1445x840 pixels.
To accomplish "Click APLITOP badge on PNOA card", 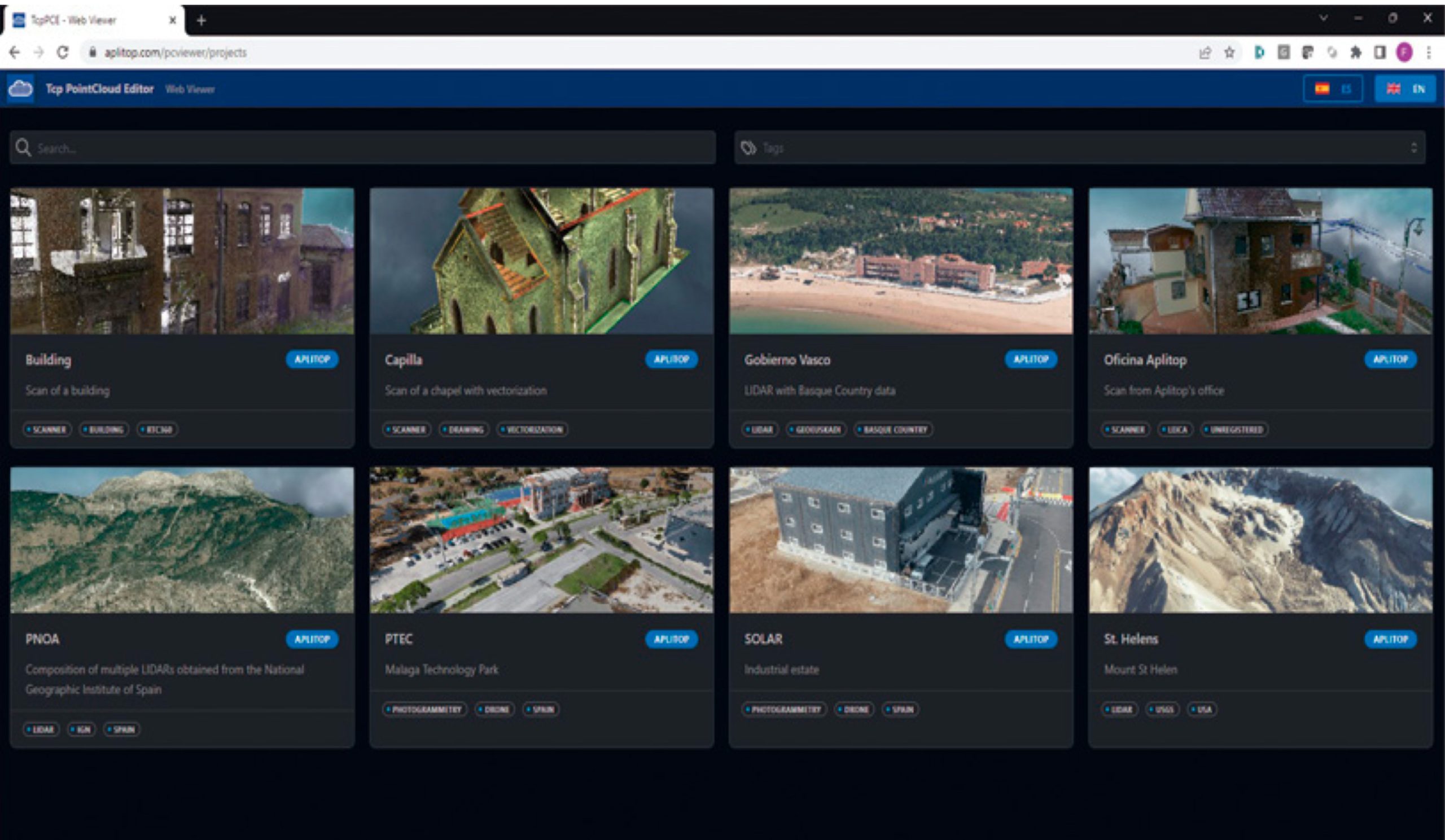I will [312, 639].
